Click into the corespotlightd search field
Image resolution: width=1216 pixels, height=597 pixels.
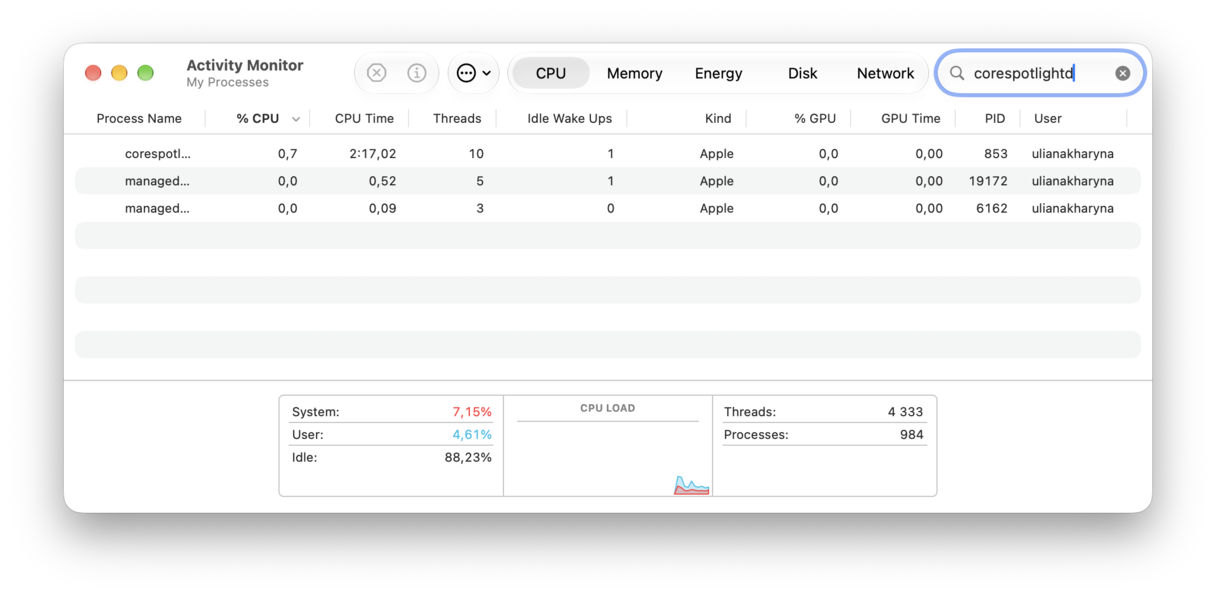tap(1040, 73)
